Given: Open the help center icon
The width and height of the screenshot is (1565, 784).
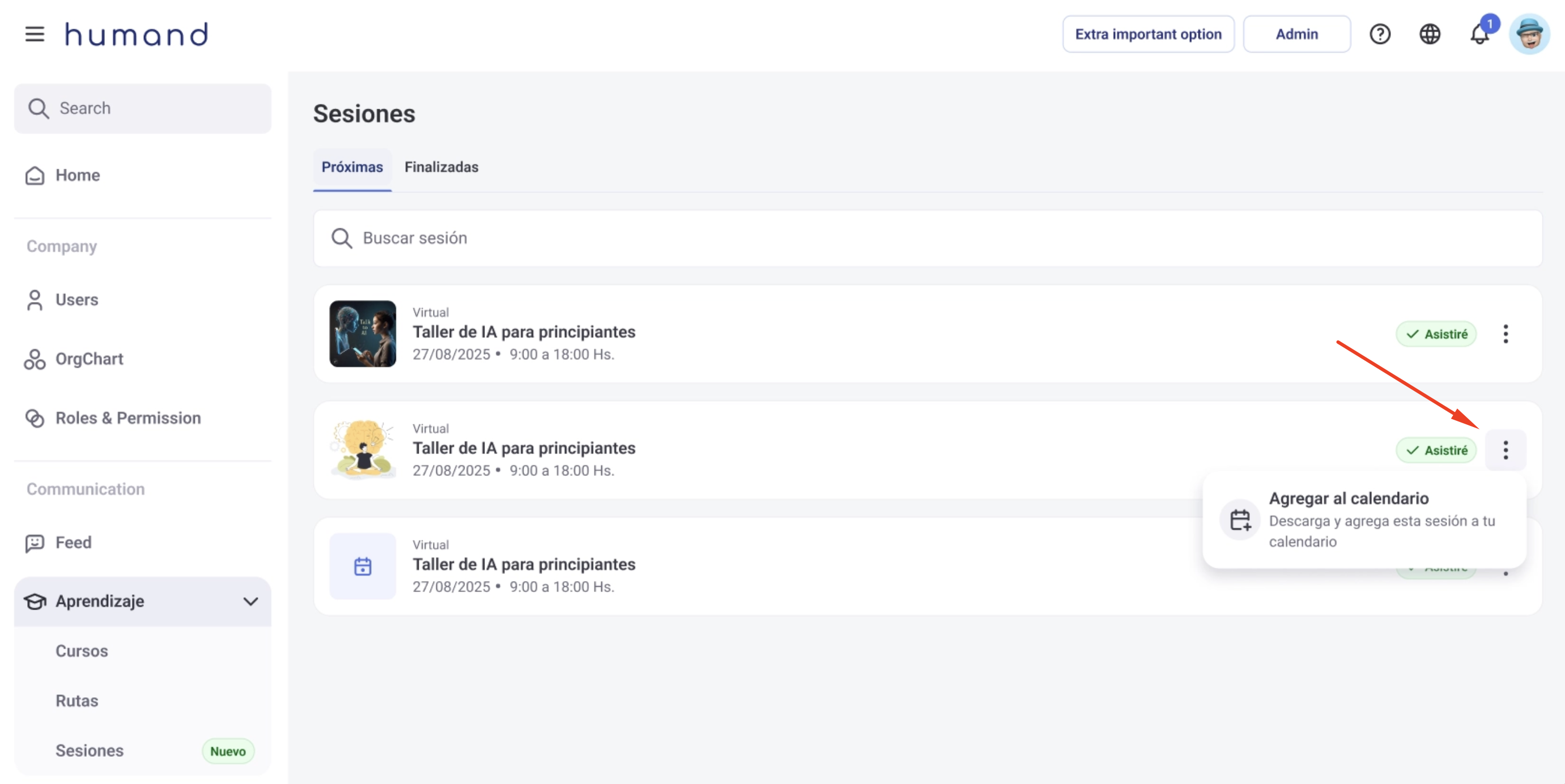Looking at the screenshot, I should [x=1380, y=34].
